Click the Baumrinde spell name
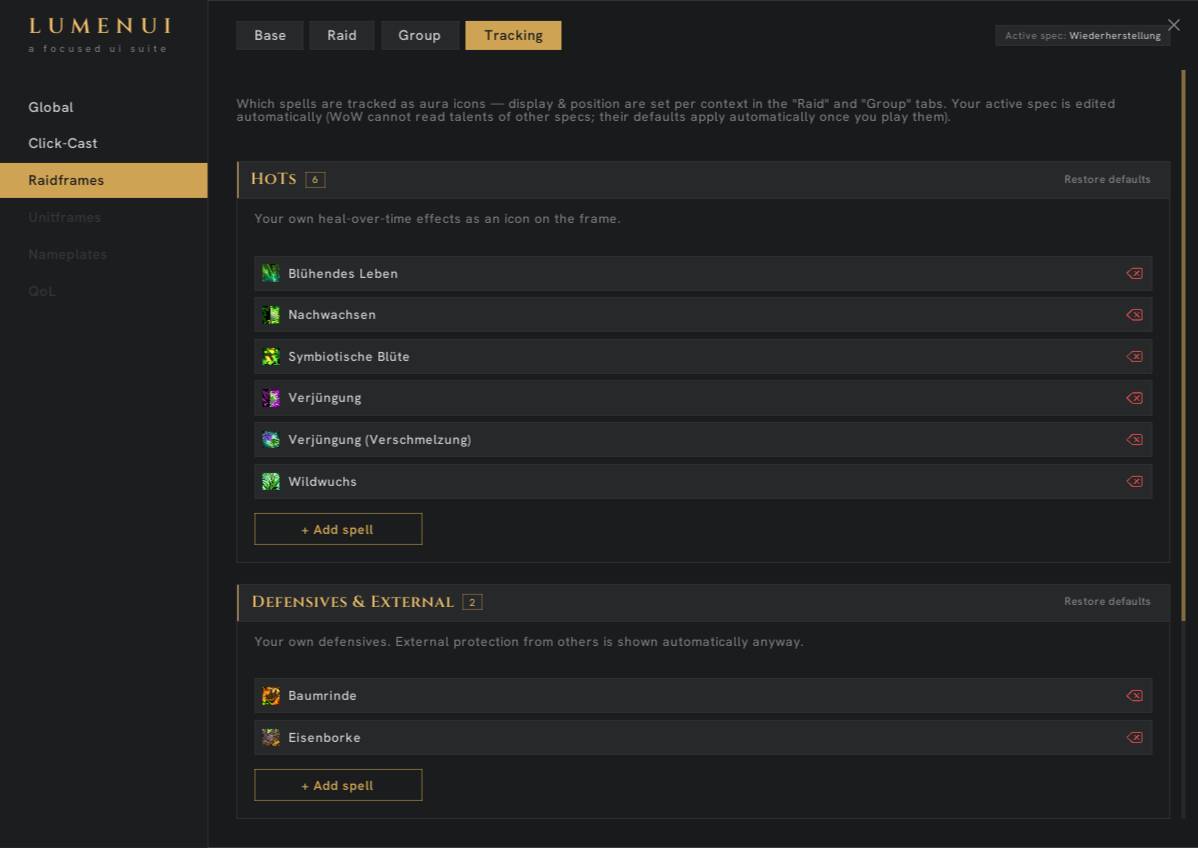 click(x=322, y=696)
